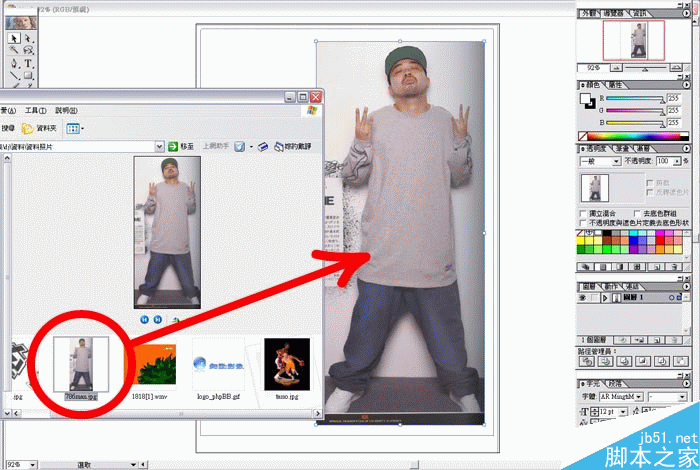Click show all swatches button
The width and height of the screenshot is (700, 470).
[x=585, y=267]
